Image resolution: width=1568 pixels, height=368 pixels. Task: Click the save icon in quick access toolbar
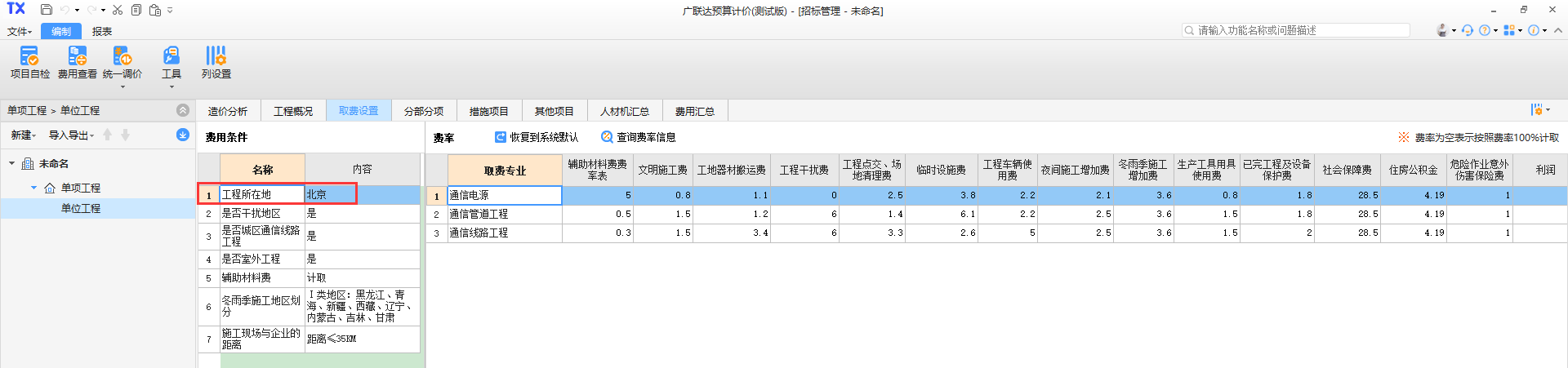tap(47, 10)
